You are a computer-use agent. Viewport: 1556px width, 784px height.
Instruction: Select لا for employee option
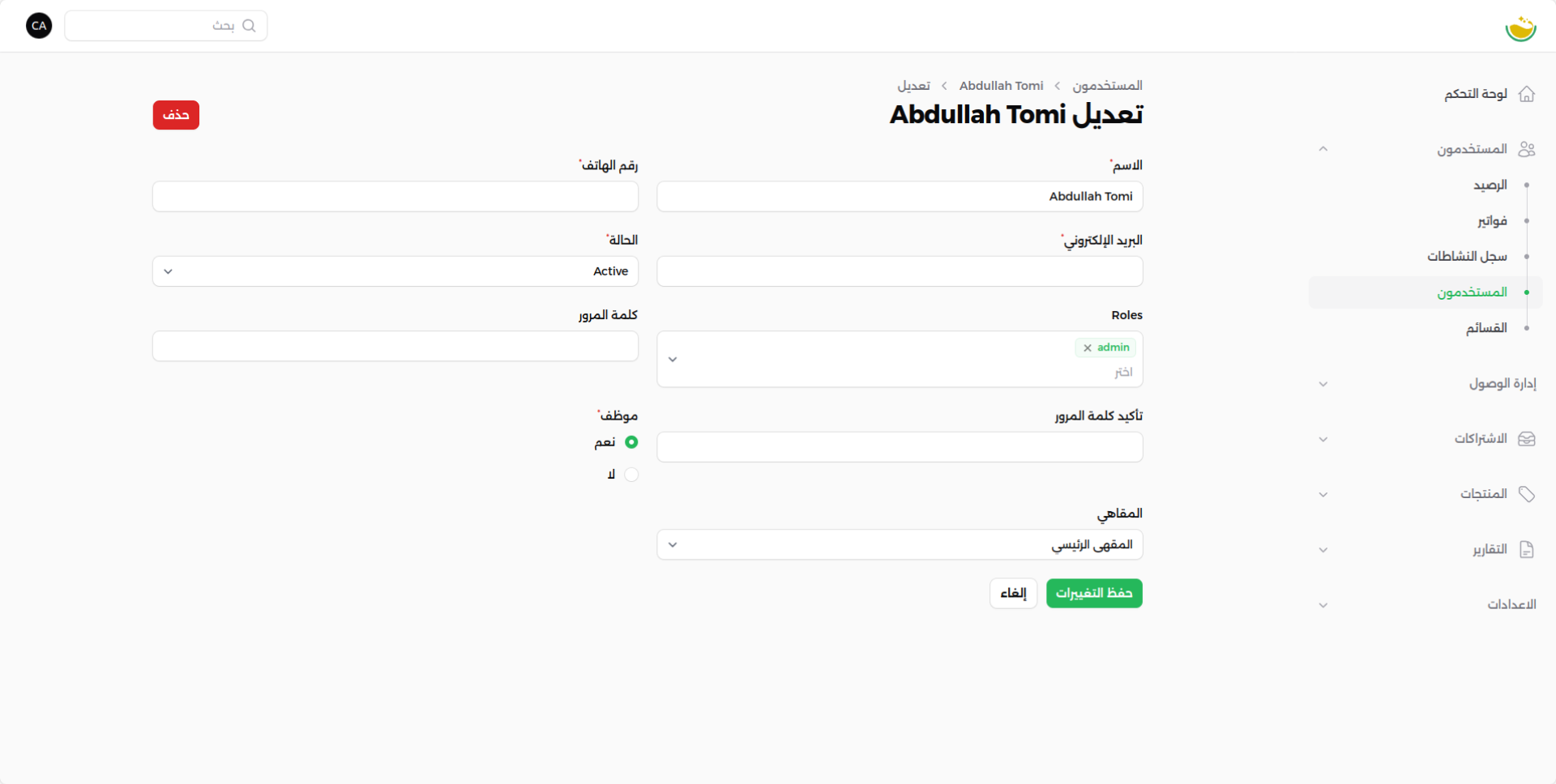[x=631, y=475]
